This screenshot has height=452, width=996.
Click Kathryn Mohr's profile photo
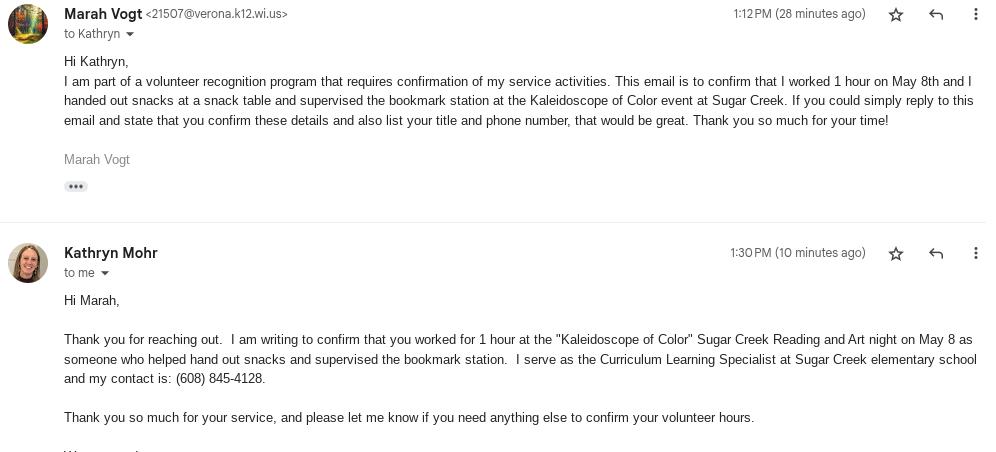point(28,263)
